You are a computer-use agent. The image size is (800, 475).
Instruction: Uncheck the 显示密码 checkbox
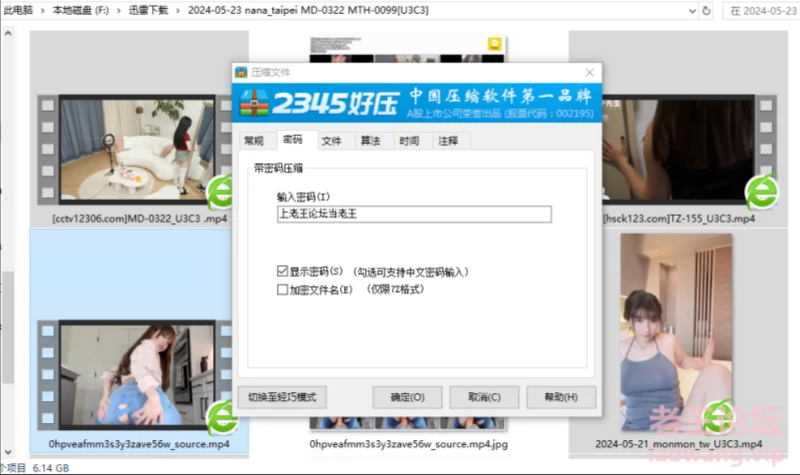[x=282, y=271]
